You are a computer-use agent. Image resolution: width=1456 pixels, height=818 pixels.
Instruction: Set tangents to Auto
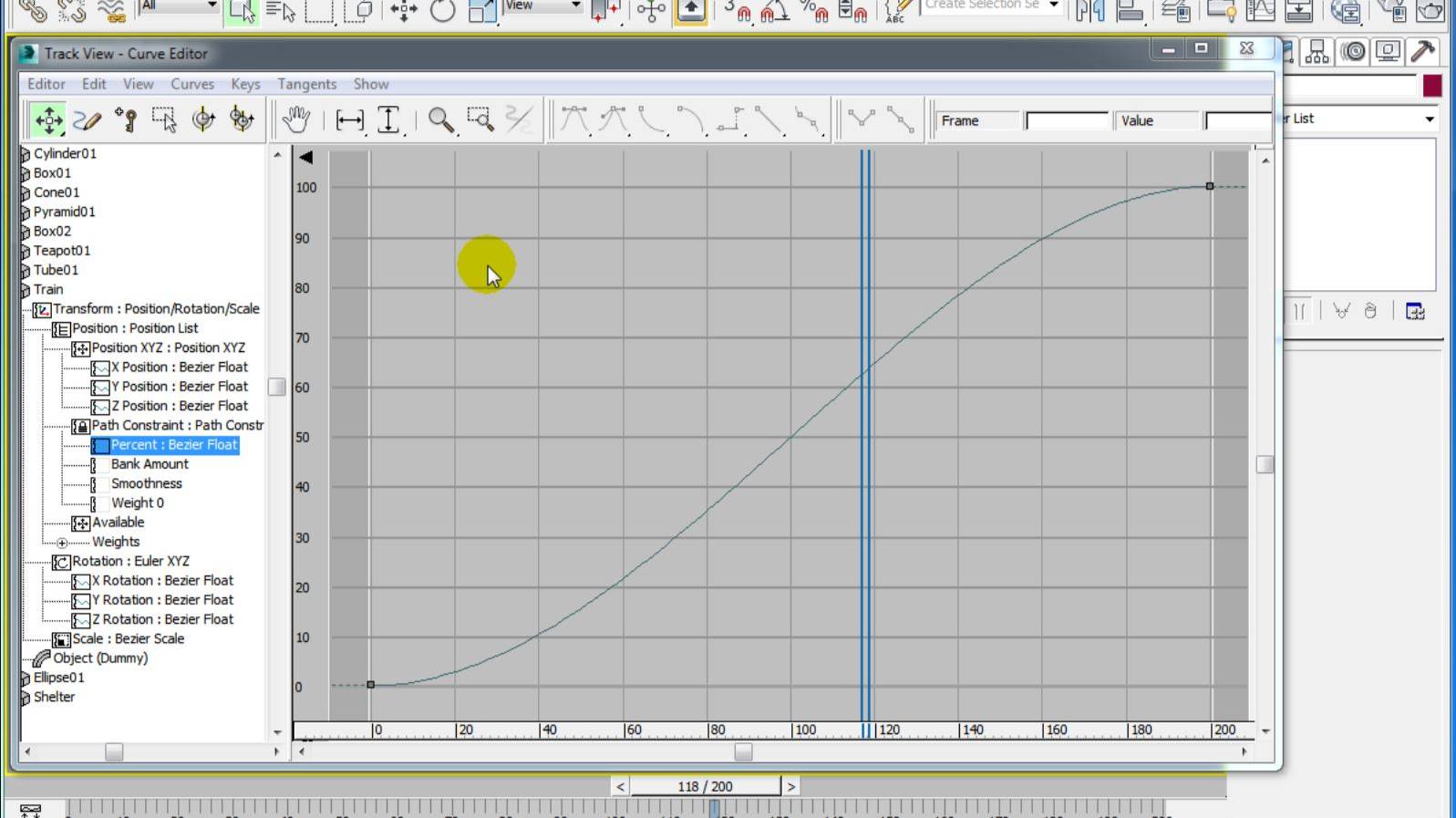[x=574, y=119]
